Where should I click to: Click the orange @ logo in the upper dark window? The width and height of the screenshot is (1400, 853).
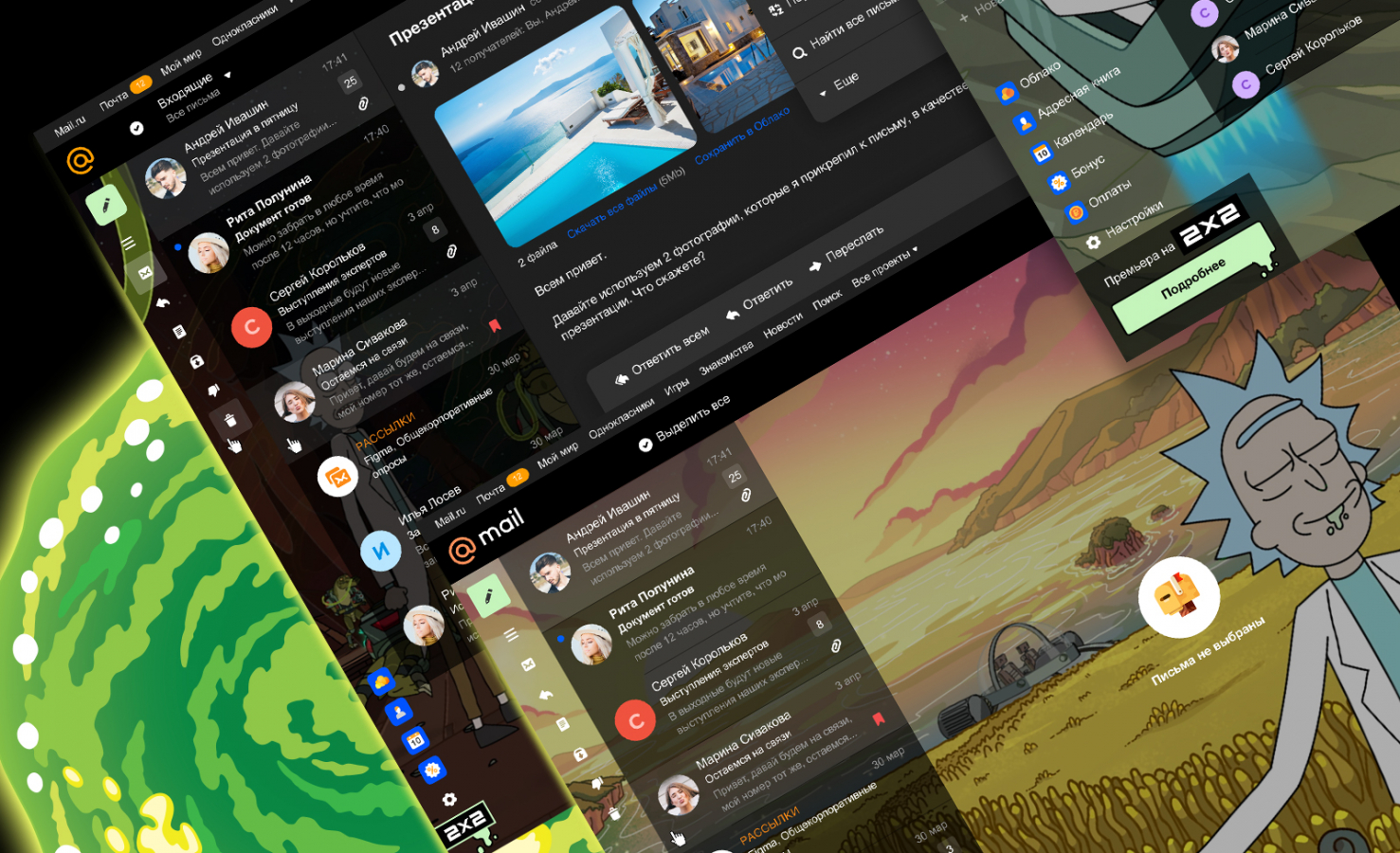81,160
